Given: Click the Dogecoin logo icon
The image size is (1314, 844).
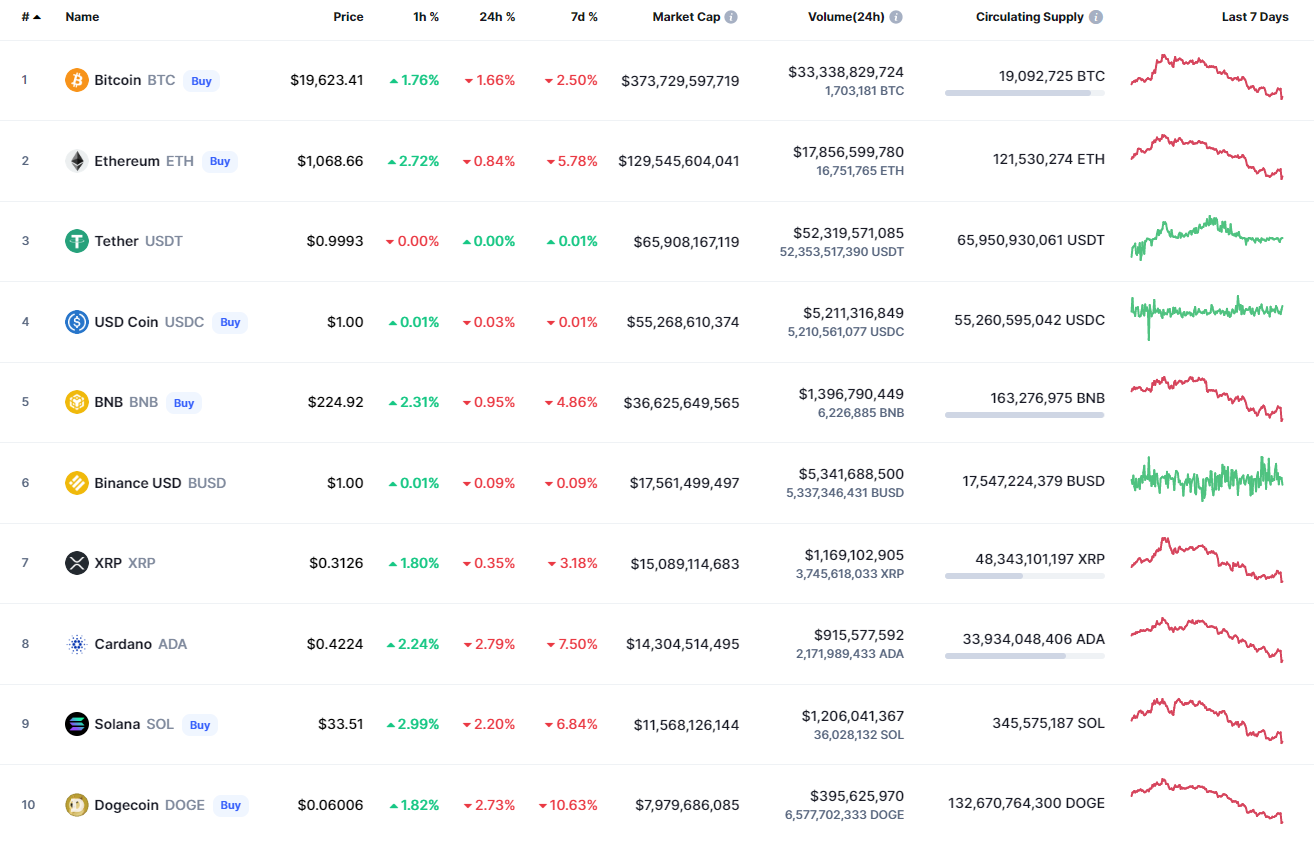Looking at the screenshot, I should click(77, 805).
